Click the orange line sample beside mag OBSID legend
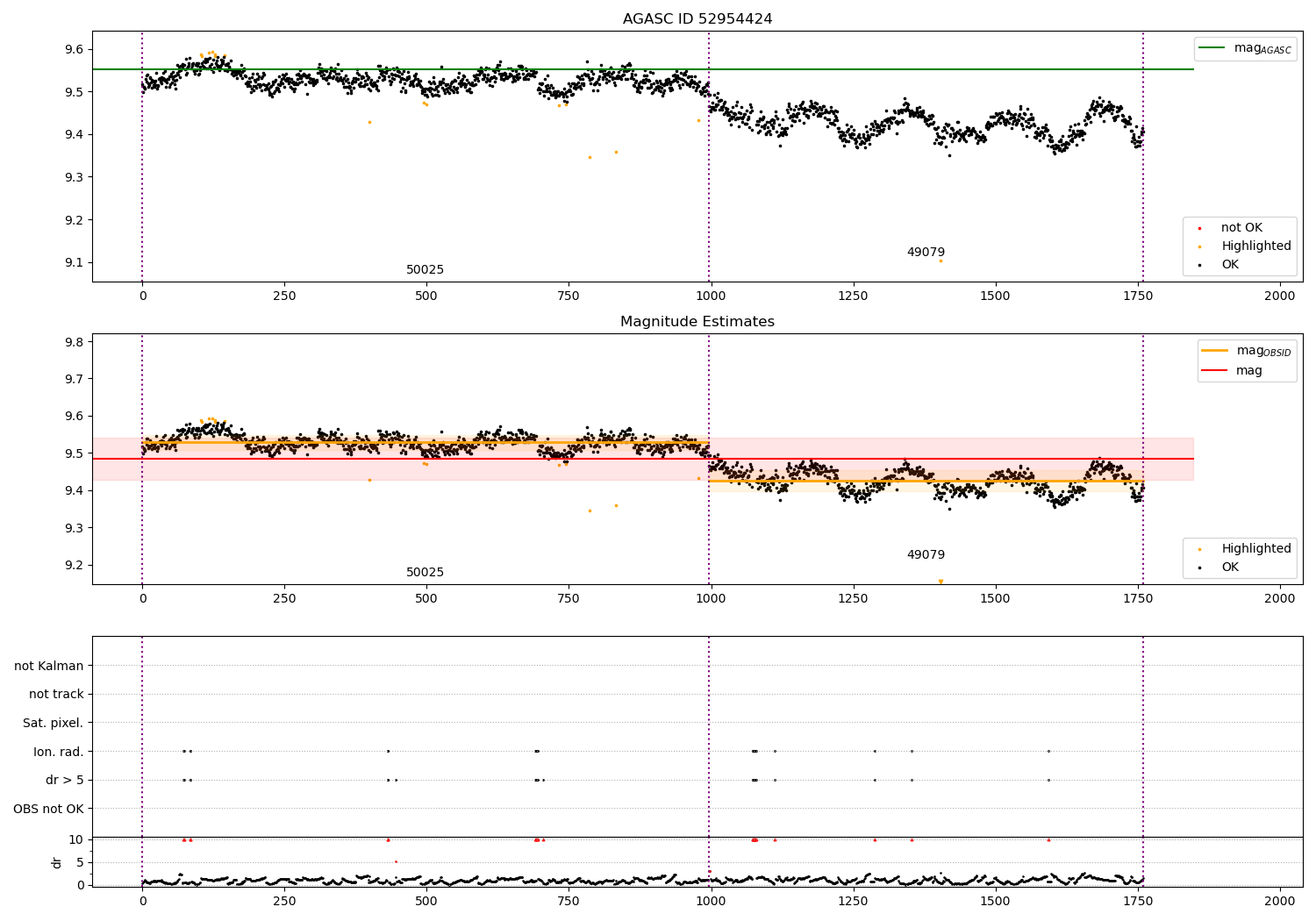The height and width of the screenshot is (921, 1316). [x=1214, y=350]
